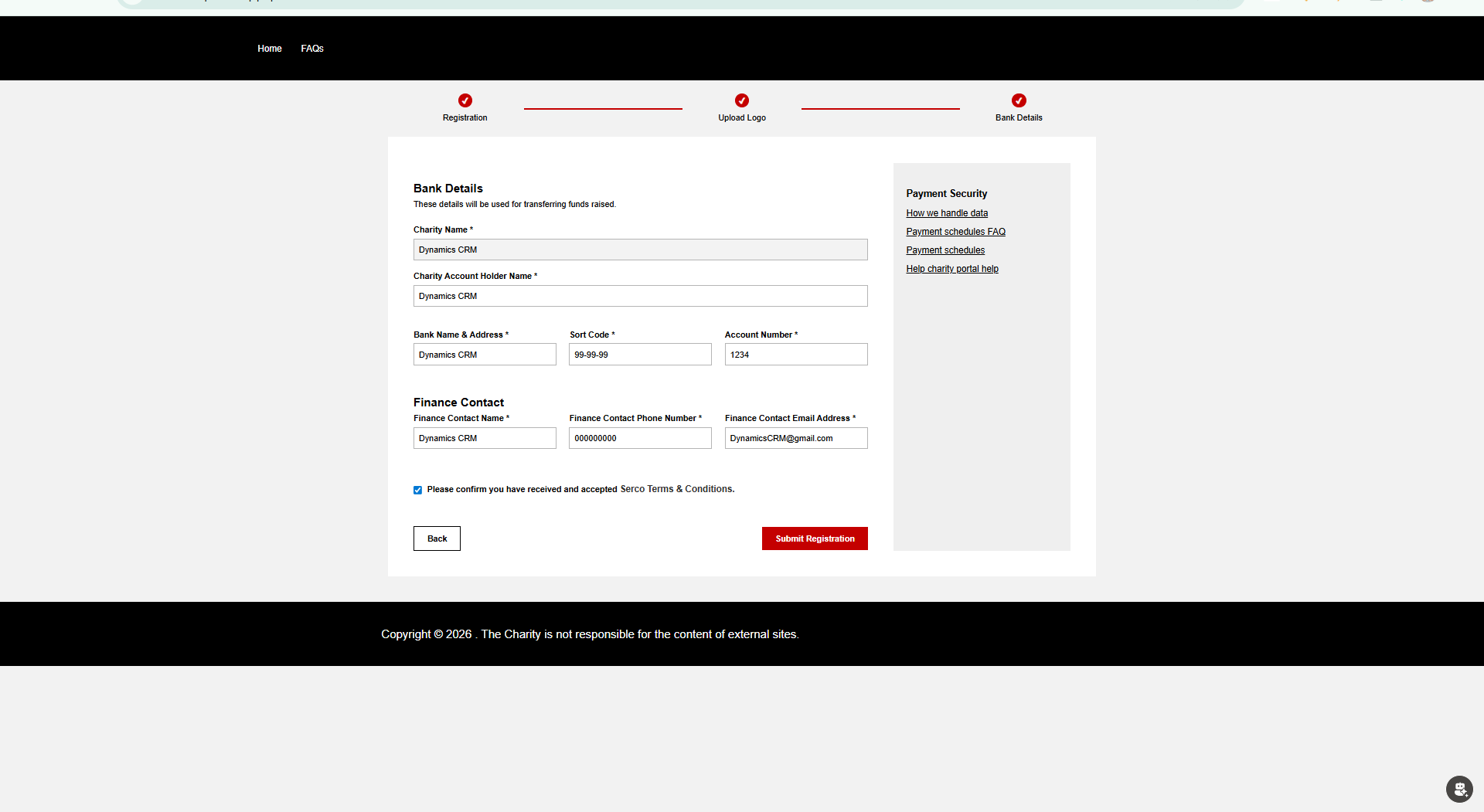Screen dimensions: 1484x812
Task: Open the chat assistant icon in corner
Action: click(1459, 789)
